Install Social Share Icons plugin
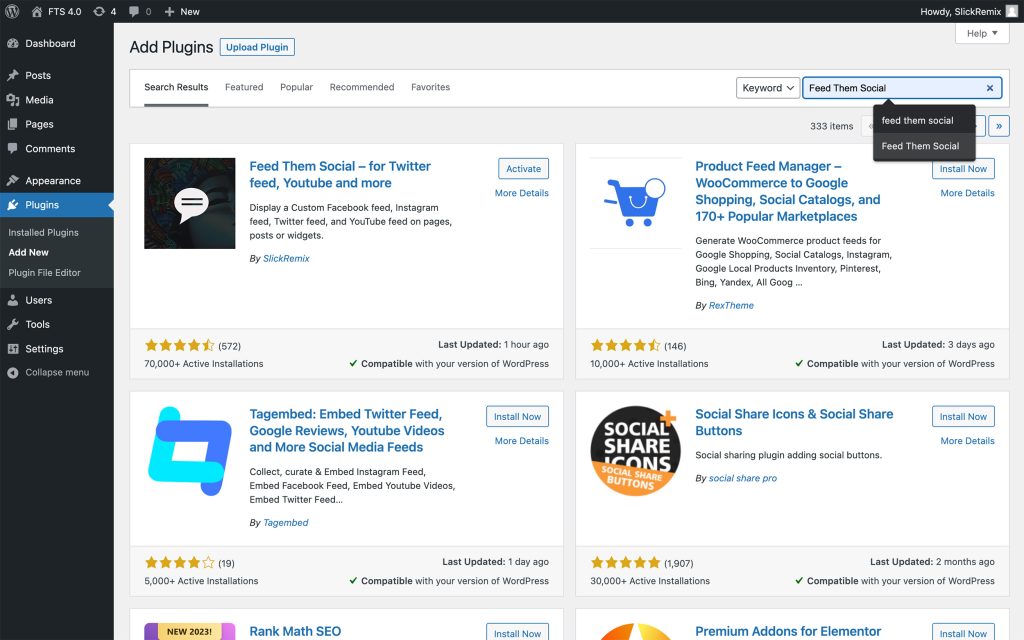This screenshot has height=640, width=1024. coord(963,417)
